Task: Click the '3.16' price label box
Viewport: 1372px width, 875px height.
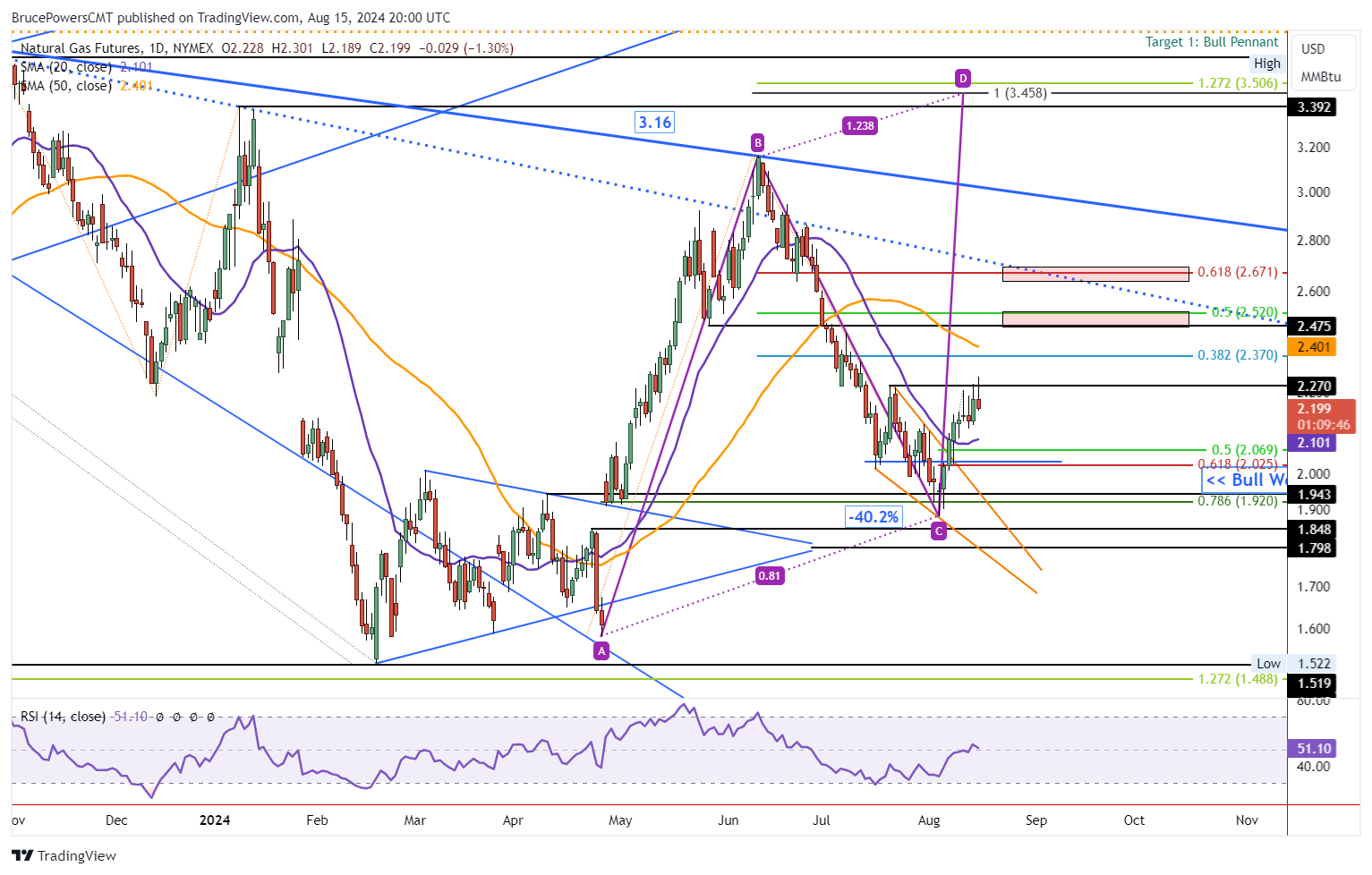Action: click(x=654, y=123)
